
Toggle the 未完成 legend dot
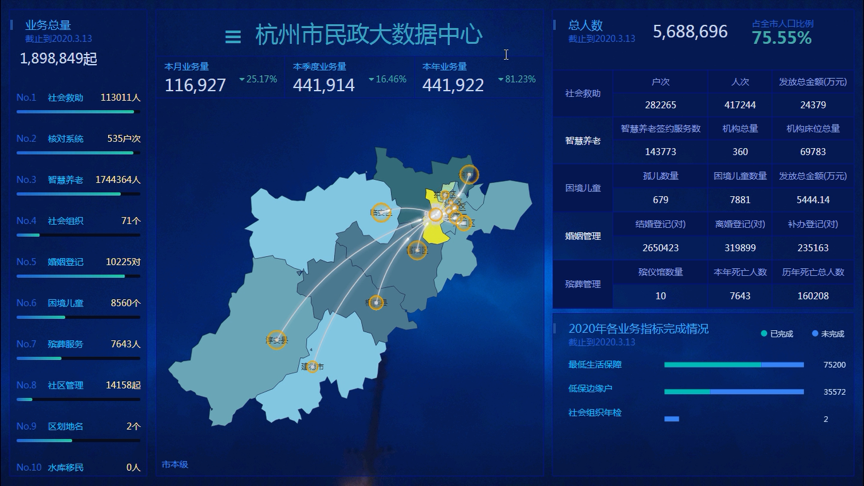click(x=815, y=333)
